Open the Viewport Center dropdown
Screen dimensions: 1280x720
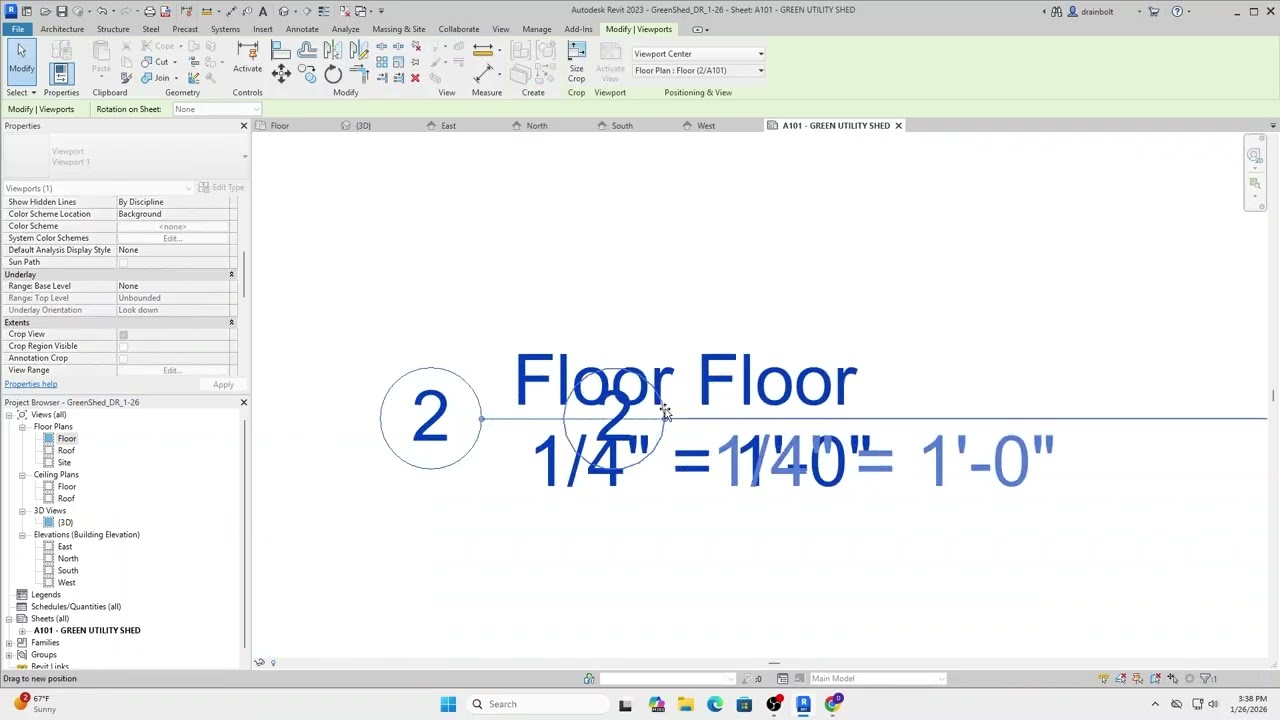(x=699, y=54)
